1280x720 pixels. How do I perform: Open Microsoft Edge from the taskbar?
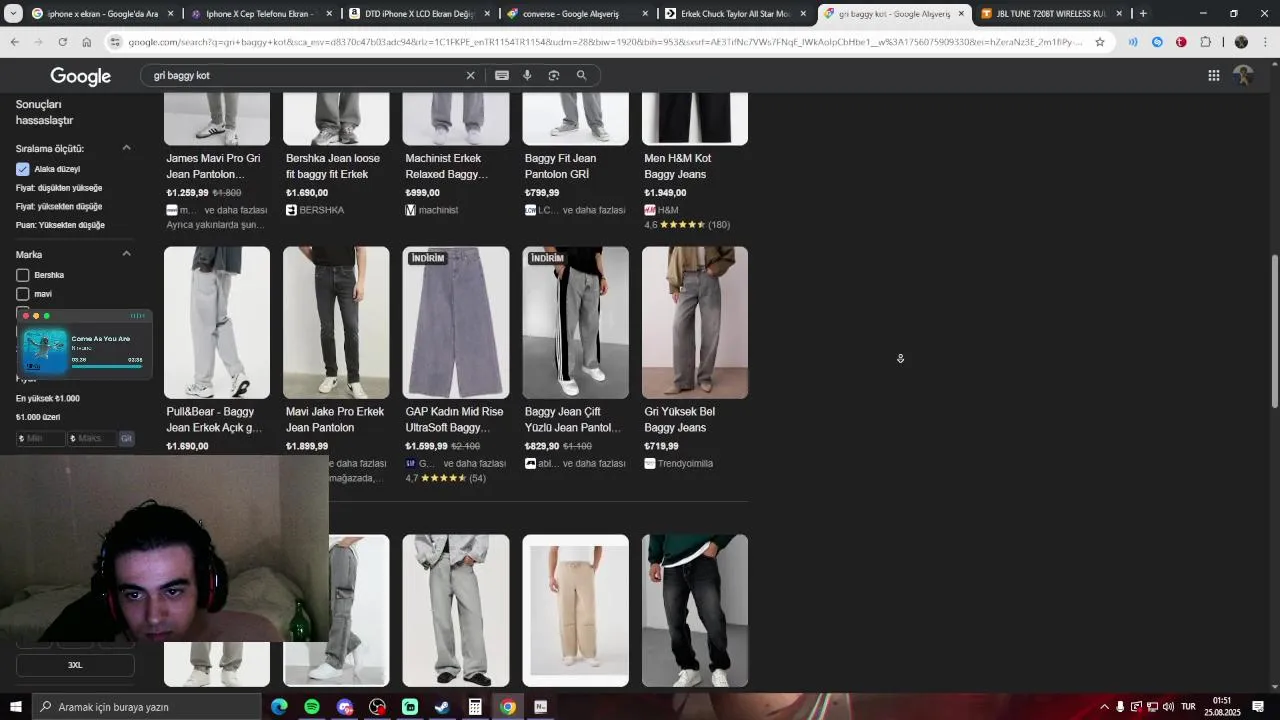click(279, 707)
